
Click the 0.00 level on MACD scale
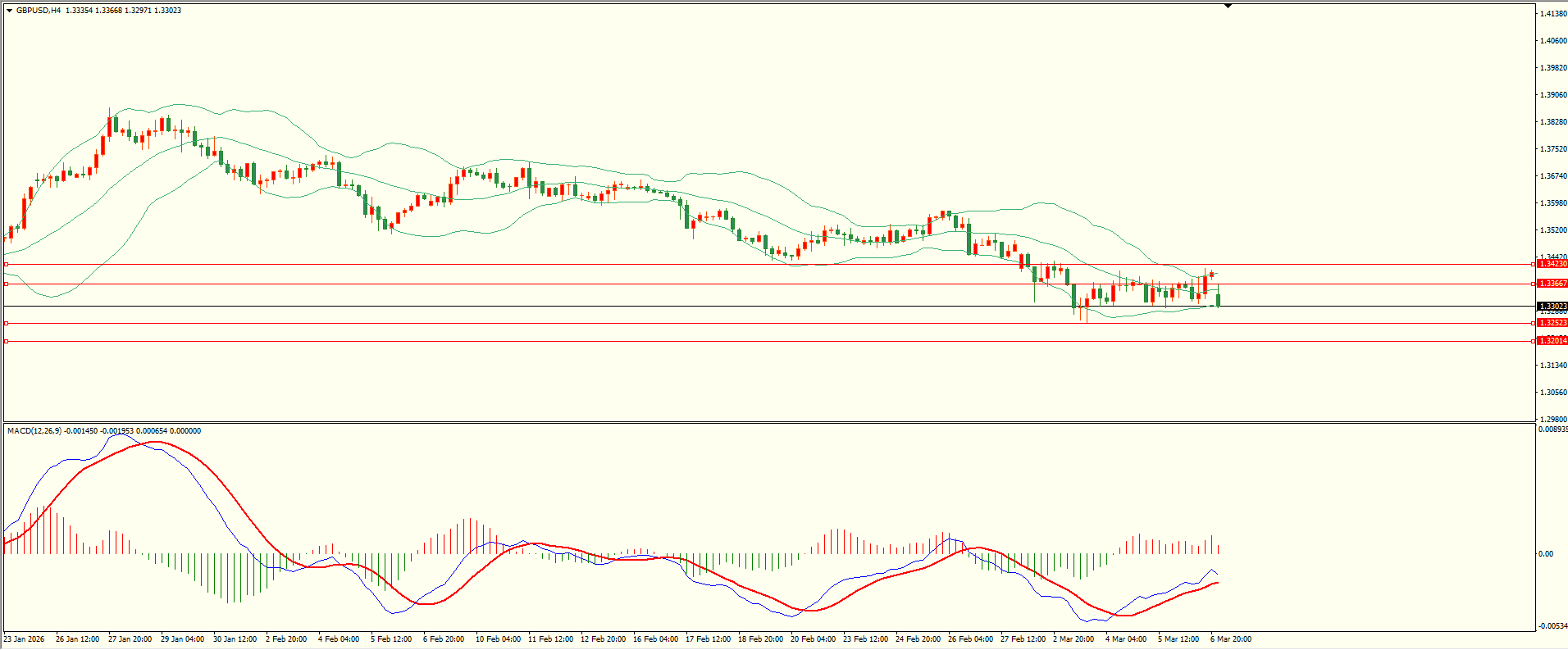pyautogui.click(x=1545, y=554)
